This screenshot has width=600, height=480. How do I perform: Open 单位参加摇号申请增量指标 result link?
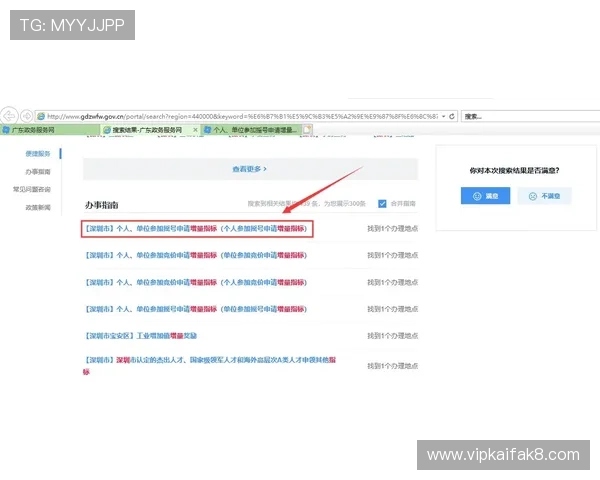196,309
